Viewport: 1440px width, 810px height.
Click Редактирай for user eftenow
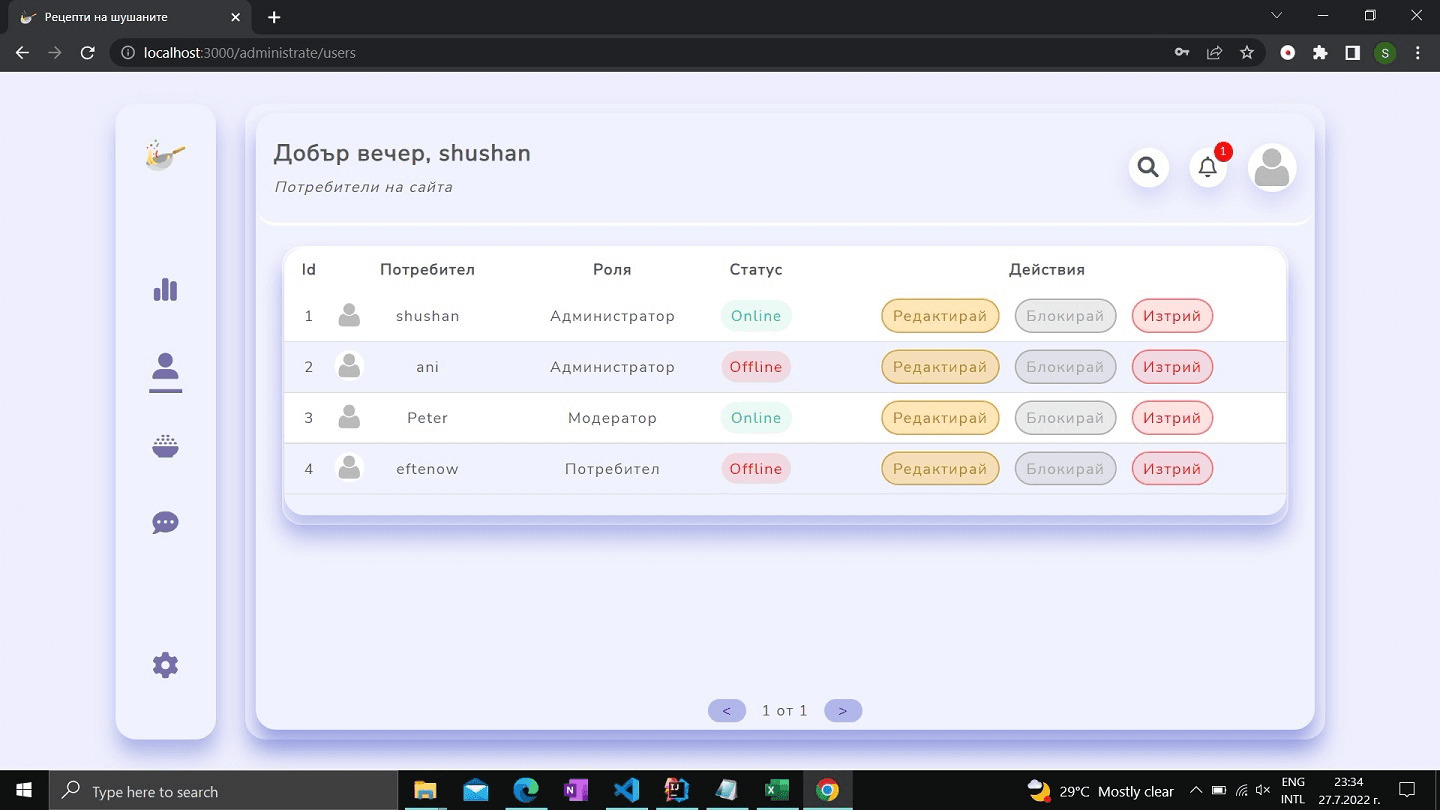[x=940, y=469]
